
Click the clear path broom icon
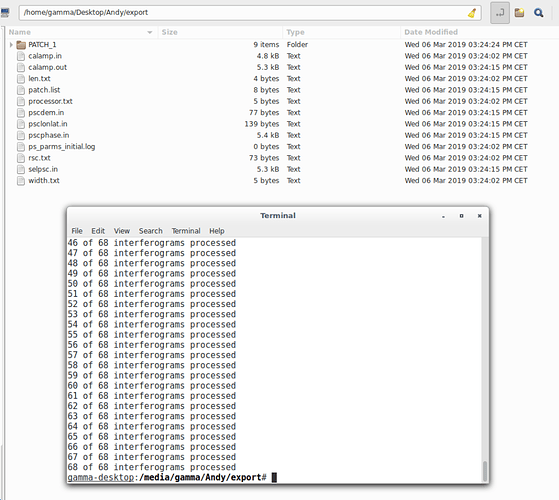(x=472, y=13)
